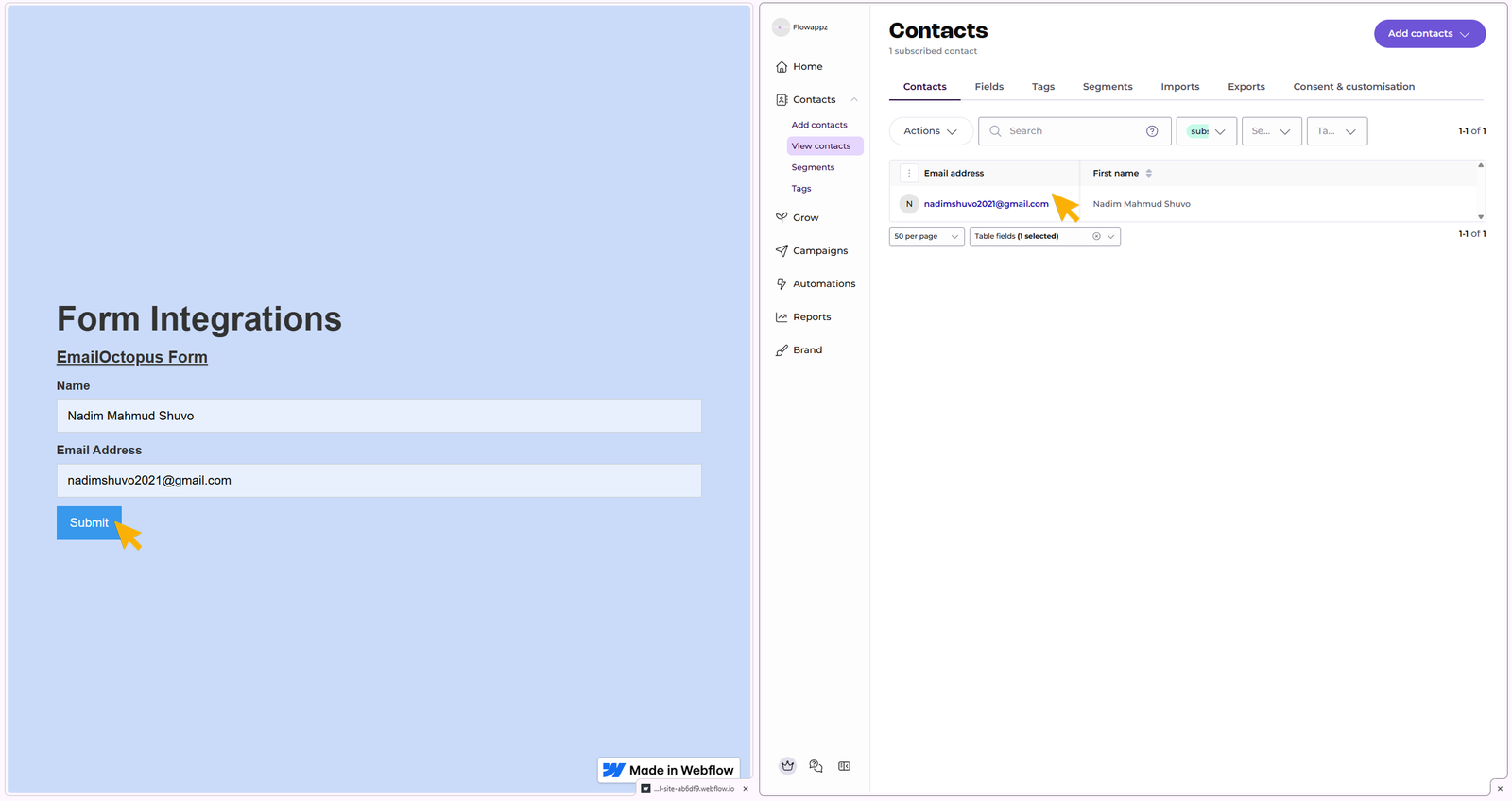This screenshot has height=801, width=1512.
Task: Change the 50 per page dropdown
Action: (927, 237)
